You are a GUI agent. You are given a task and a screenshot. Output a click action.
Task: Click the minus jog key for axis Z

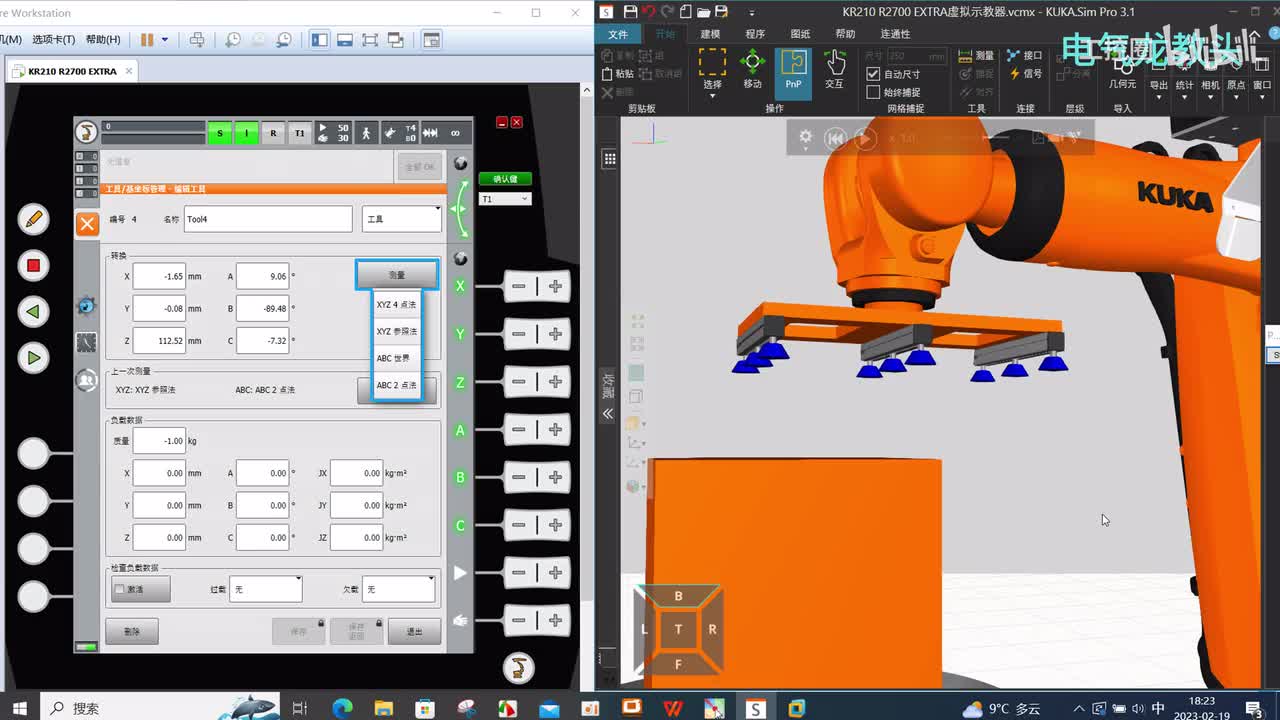518,382
